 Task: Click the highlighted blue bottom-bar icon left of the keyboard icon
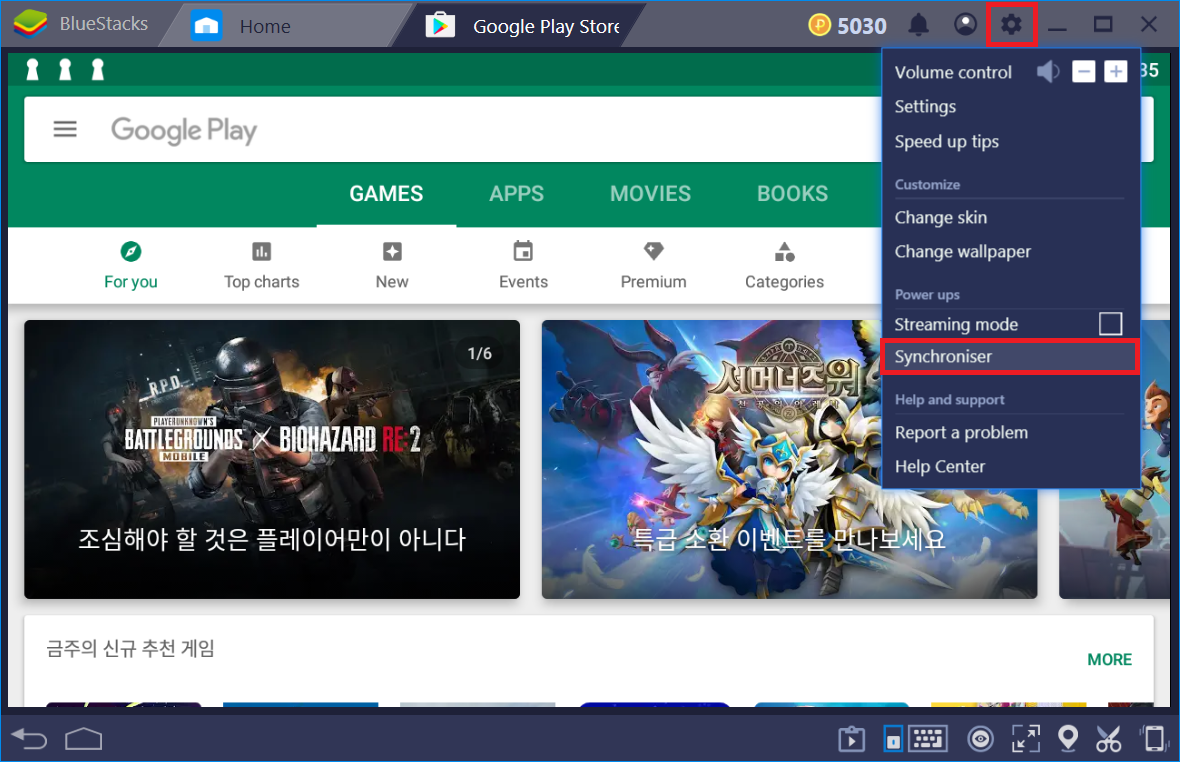[893, 739]
